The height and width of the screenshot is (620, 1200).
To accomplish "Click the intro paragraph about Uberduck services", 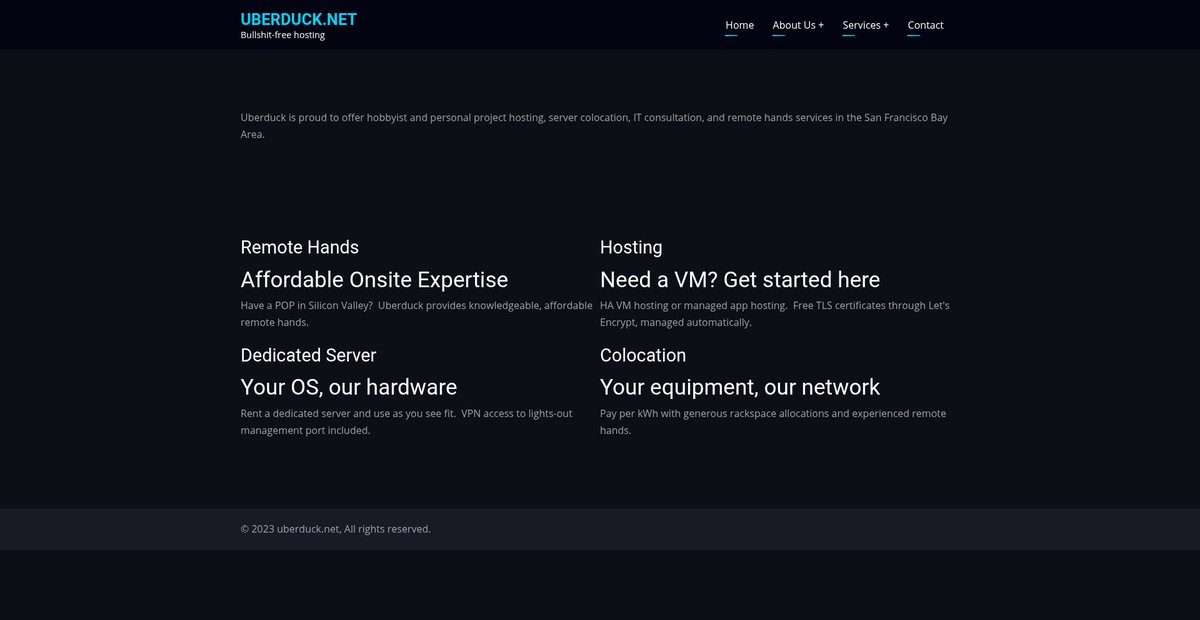I will [x=594, y=126].
